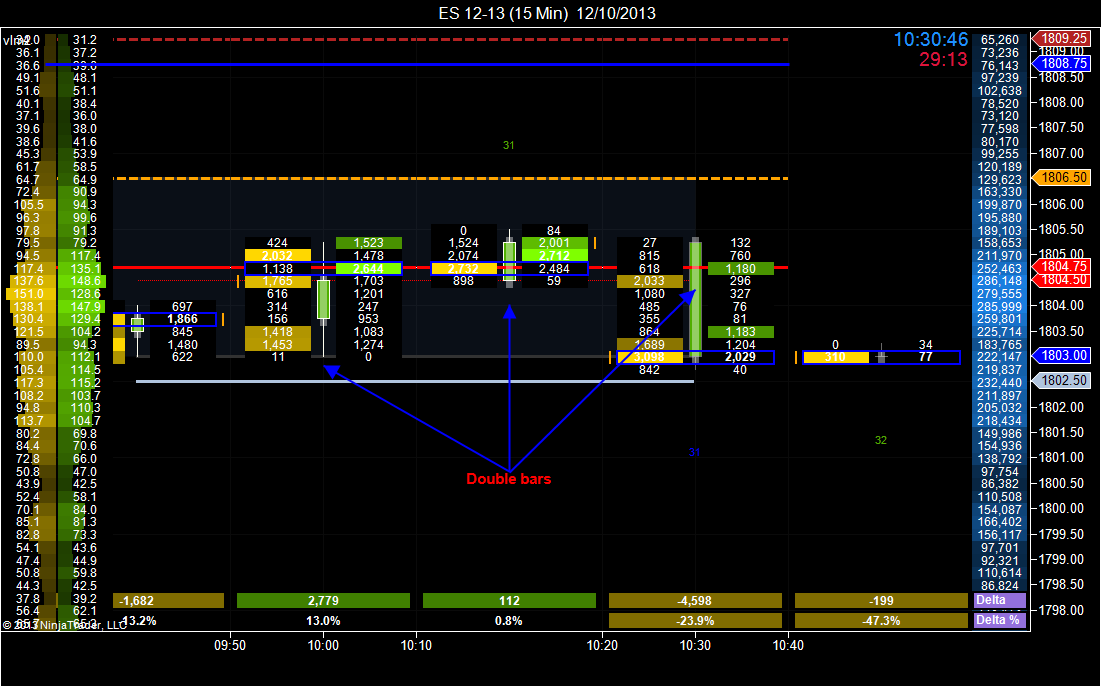Screen dimensions: 1101x687
Task: Click the delta bar showing -4,598
Action: pos(695,601)
